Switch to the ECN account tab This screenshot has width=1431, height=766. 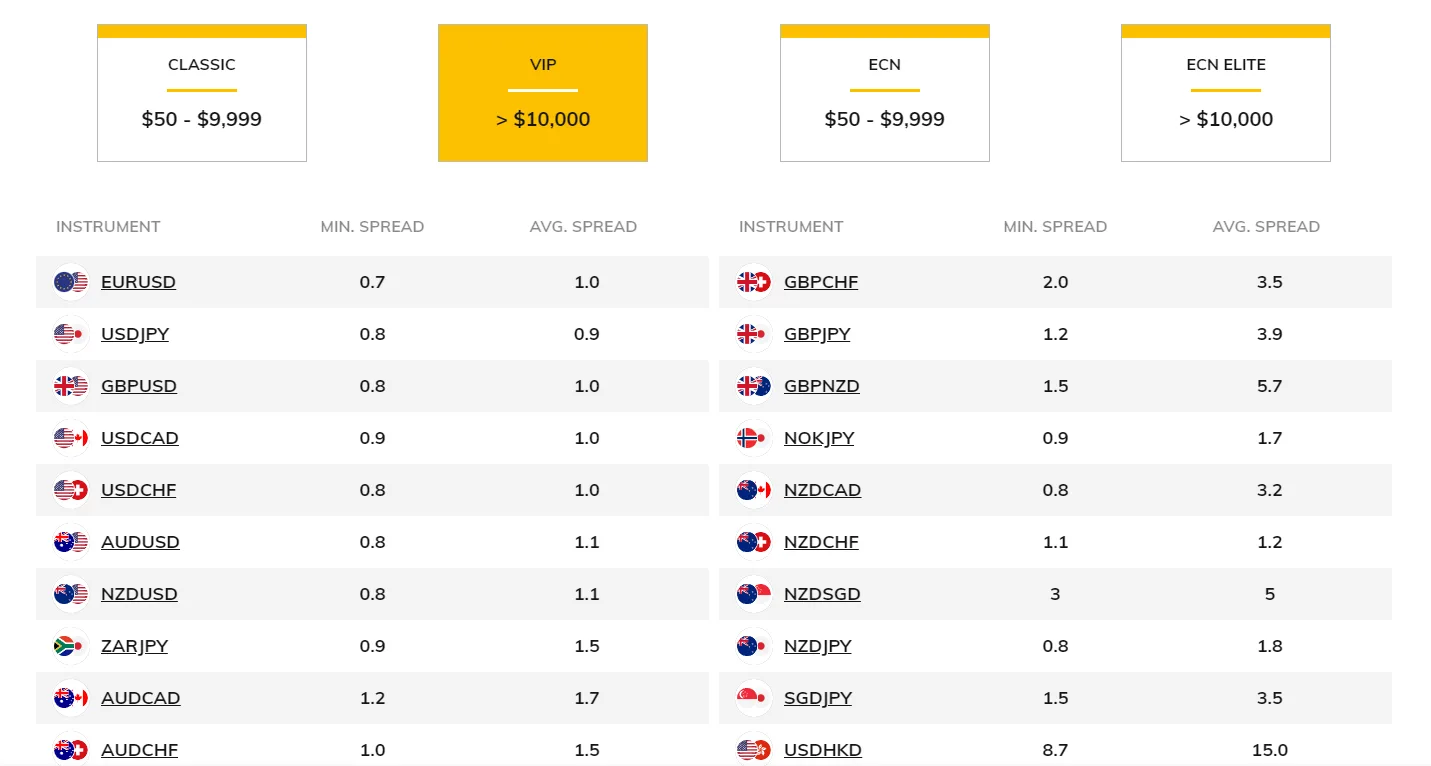click(884, 92)
